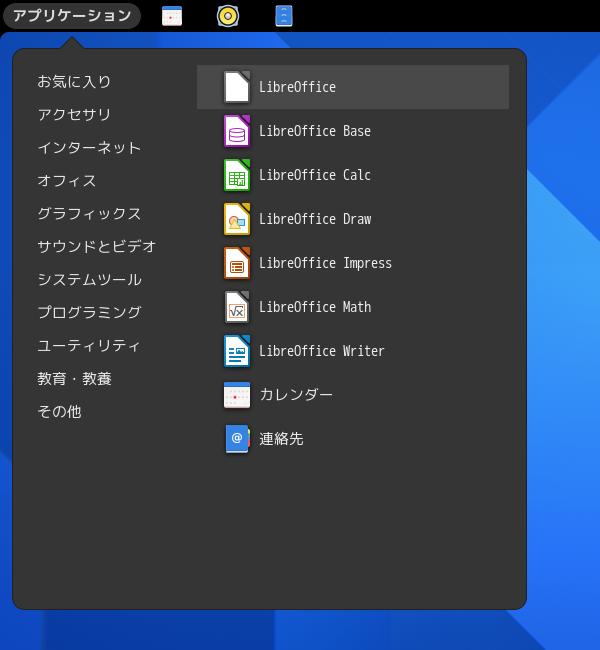Screen dimensions: 600x650
Task: Click the LibreOffice Calc spreadsheet icon
Action: [237, 175]
